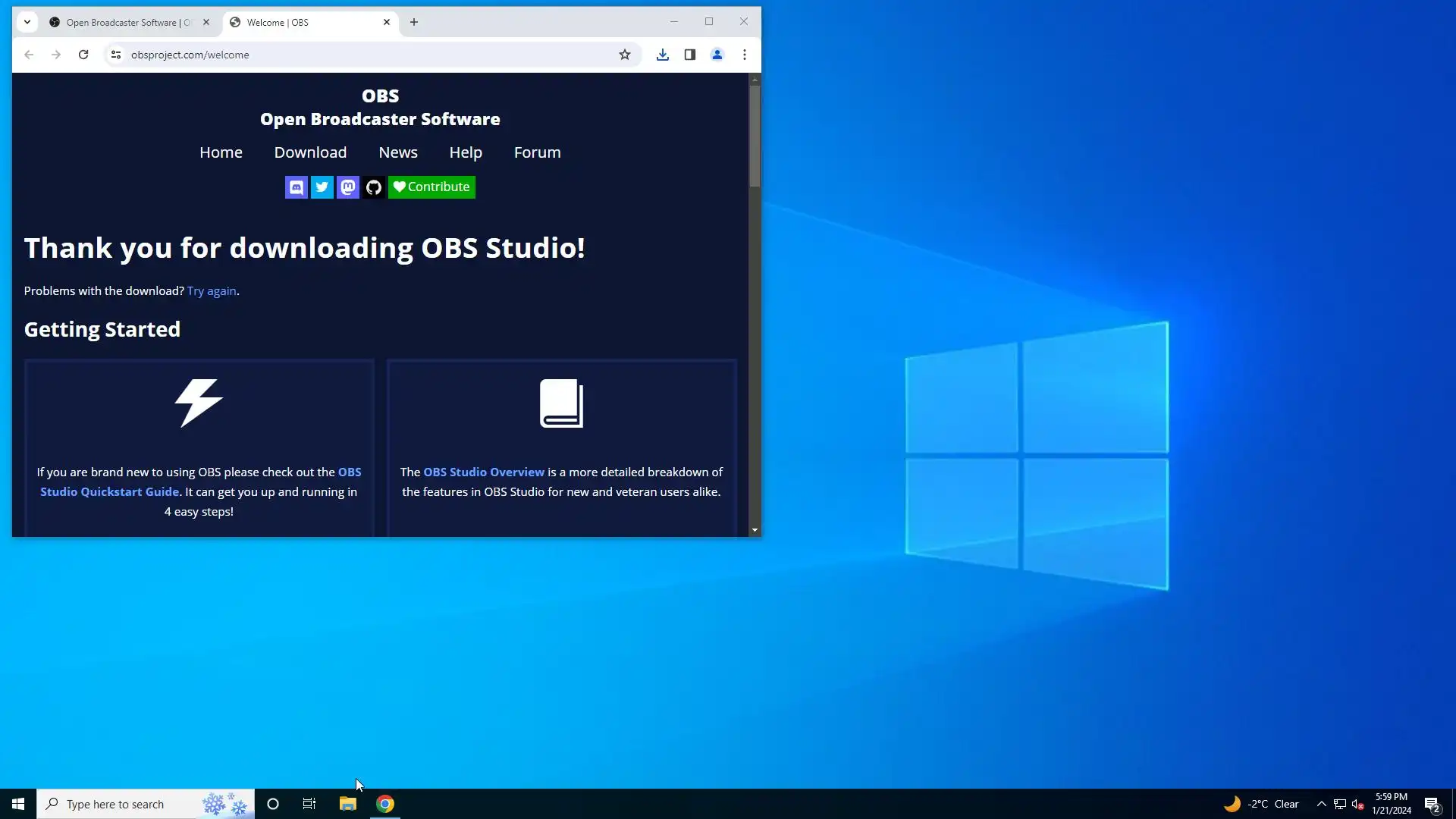
Task: Click the Twitter bird icon
Action: click(x=322, y=187)
